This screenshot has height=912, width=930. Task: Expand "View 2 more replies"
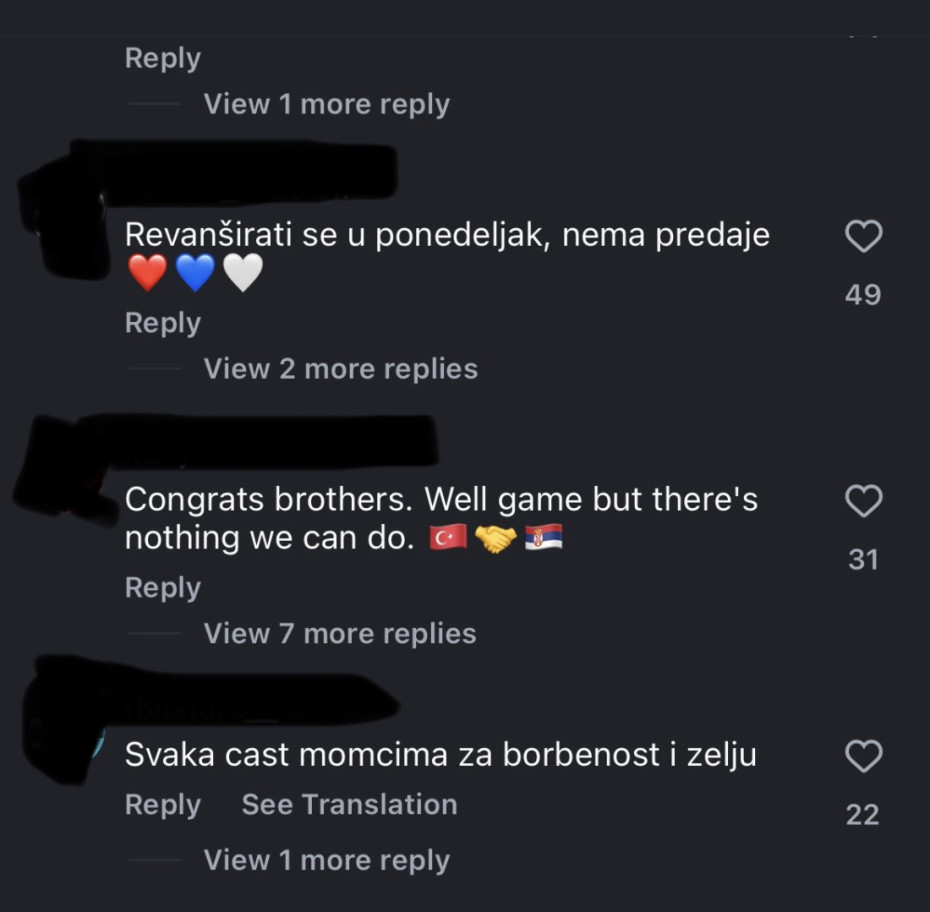pos(340,369)
